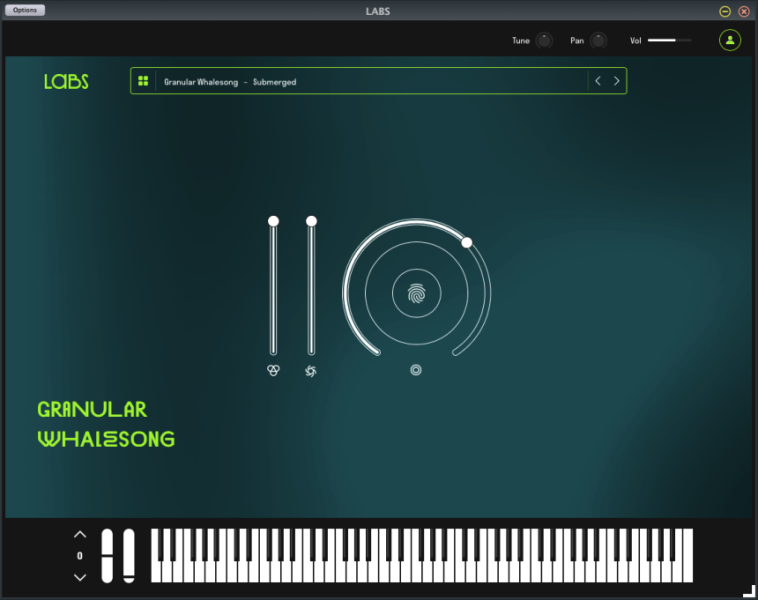Go to the next preset arrow
758x600 pixels.
pos(617,81)
